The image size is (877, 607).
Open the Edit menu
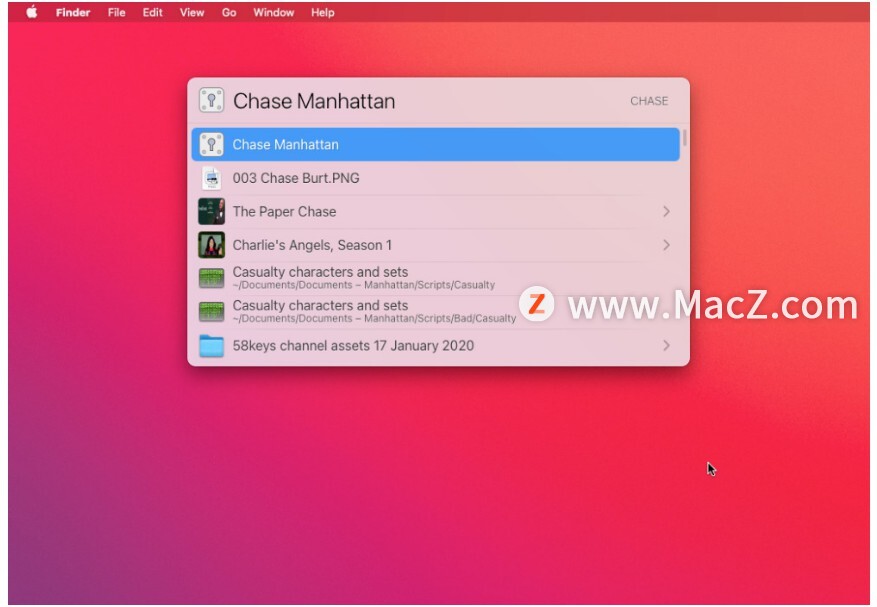click(152, 12)
